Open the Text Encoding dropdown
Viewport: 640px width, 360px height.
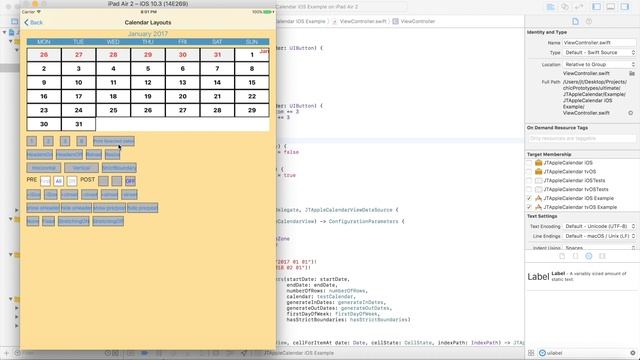(599, 226)
